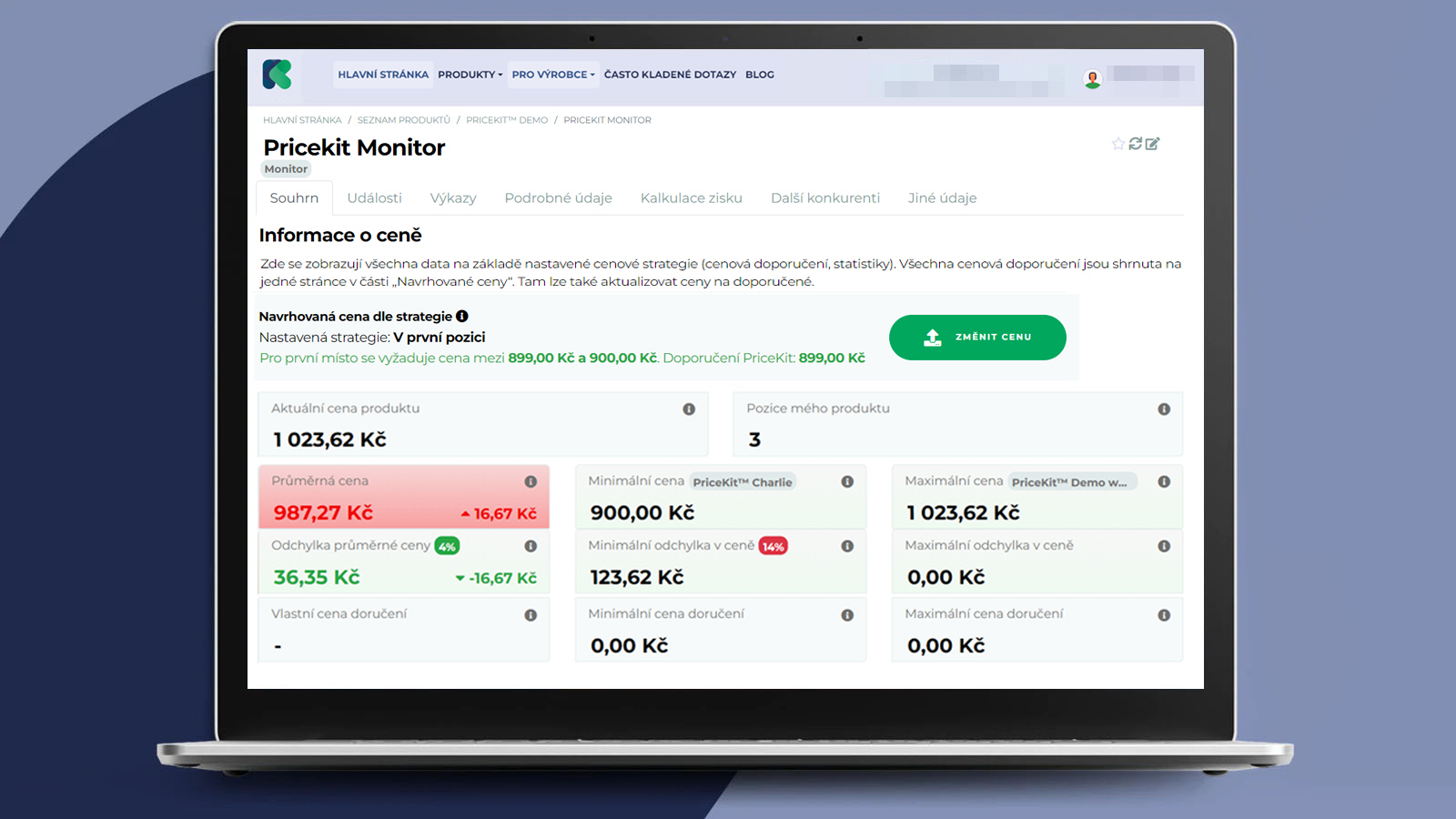This screenshot has height=819, width=1456.
Task: Open the Podrobné údaje tab
Action: click(x=558, y=198)
